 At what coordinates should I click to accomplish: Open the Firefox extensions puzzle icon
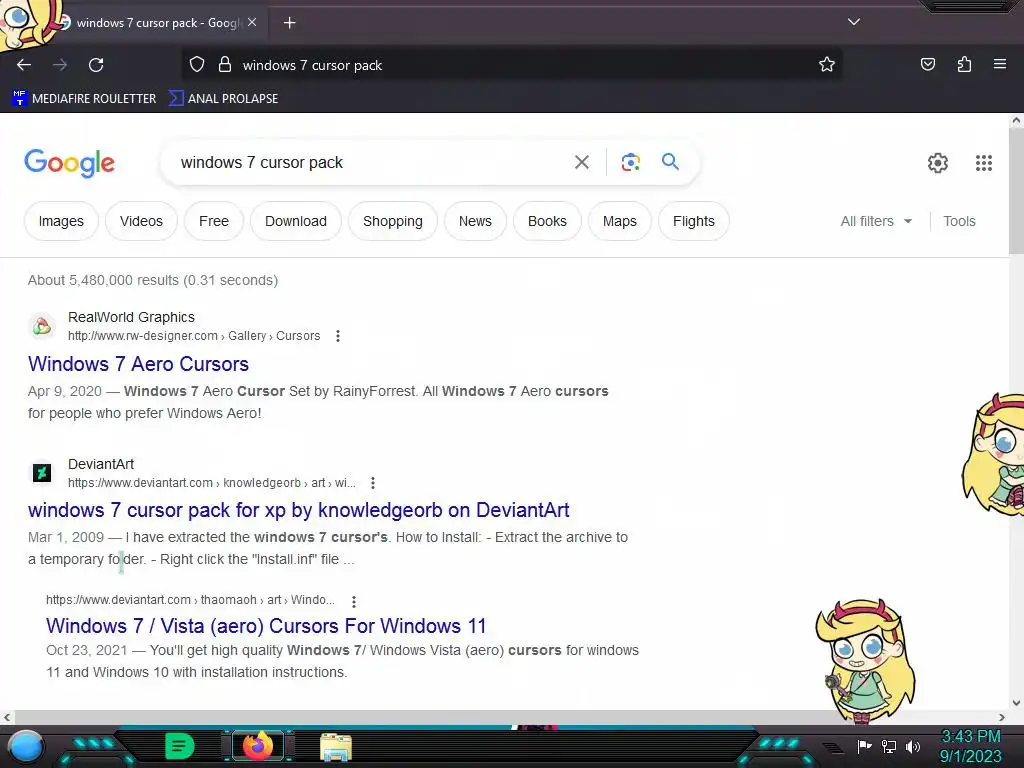point(964,65)
